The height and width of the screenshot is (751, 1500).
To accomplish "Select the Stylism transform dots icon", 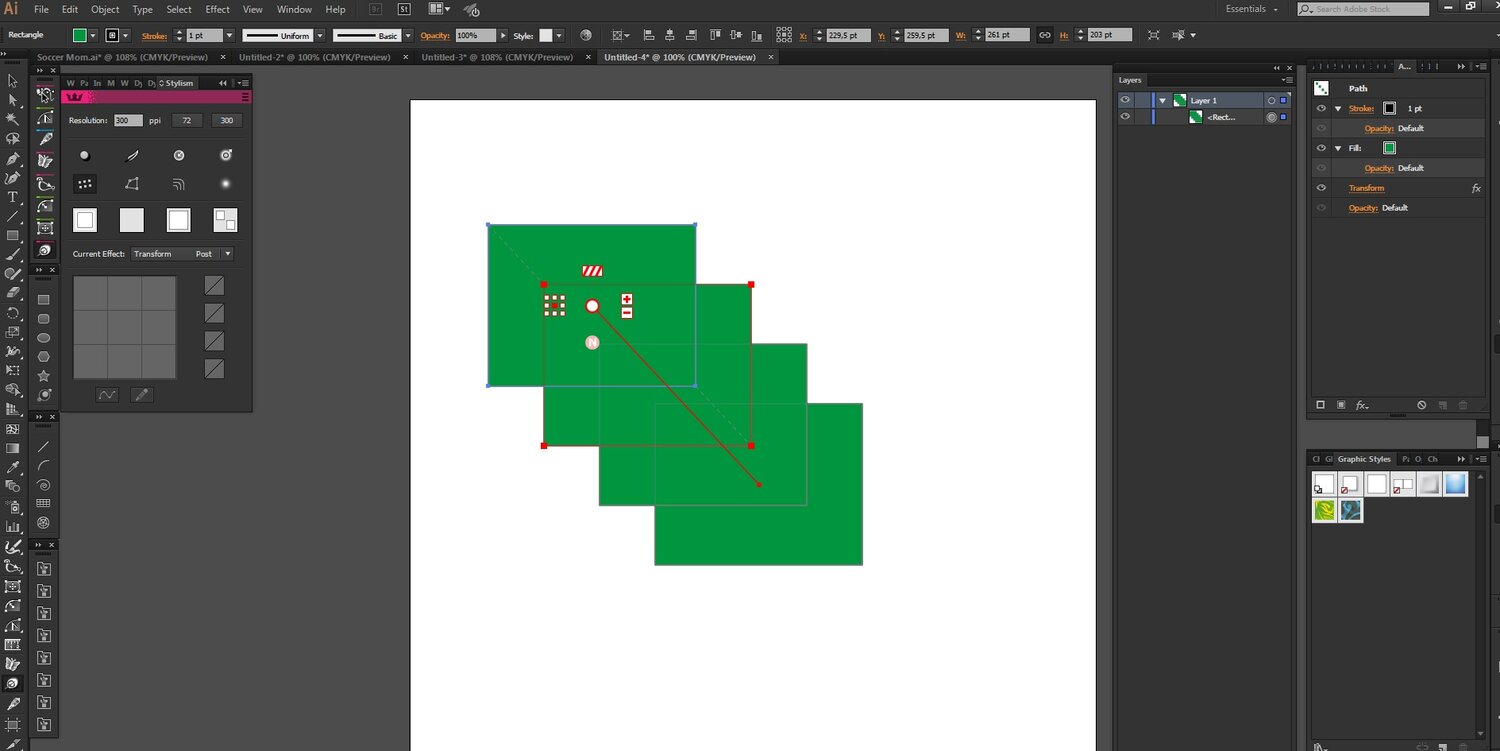I will (85, 184).
